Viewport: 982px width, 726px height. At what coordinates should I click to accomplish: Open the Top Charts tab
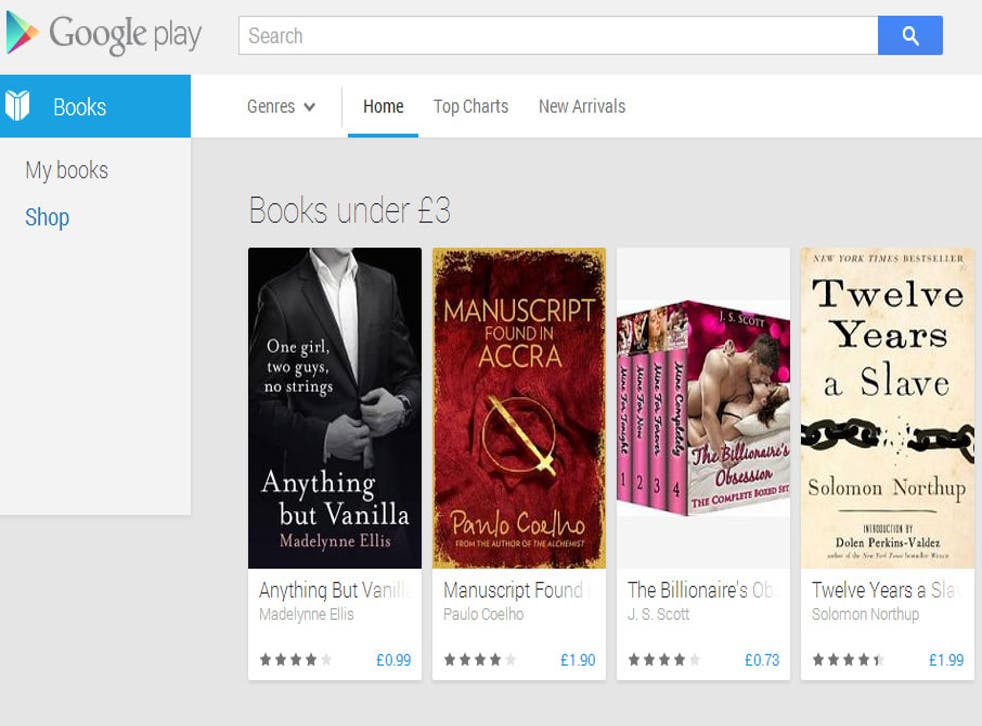[471, 106]
